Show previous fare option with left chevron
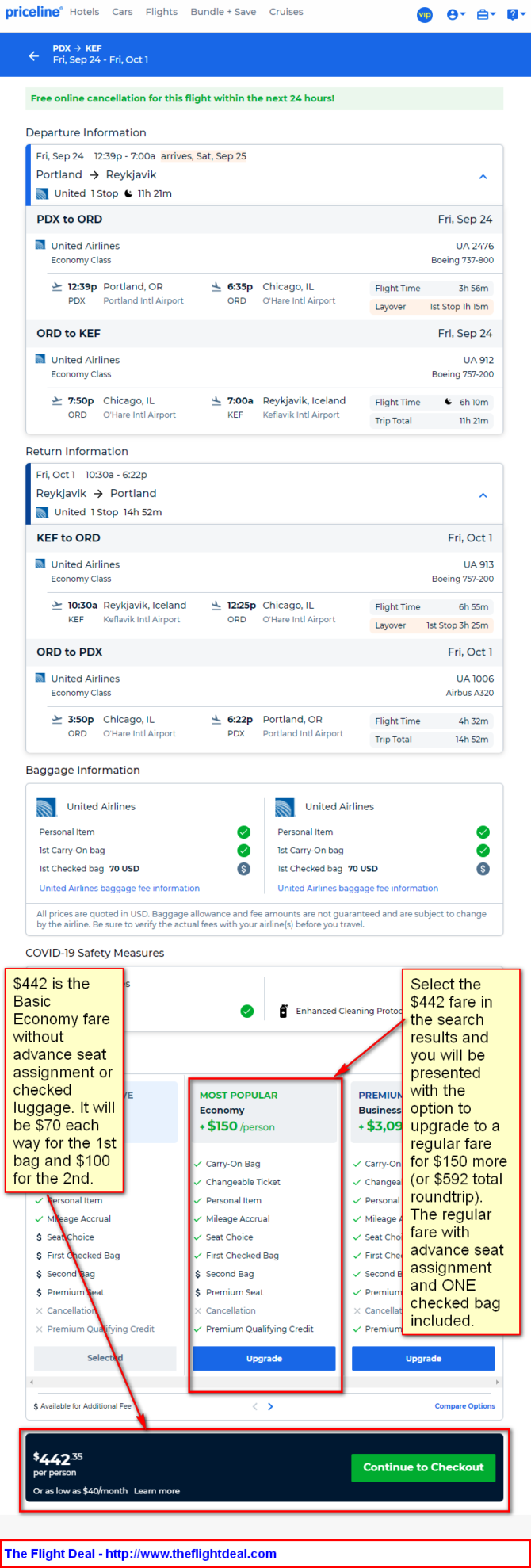 pyautogui.click(x=254, y=1406)
